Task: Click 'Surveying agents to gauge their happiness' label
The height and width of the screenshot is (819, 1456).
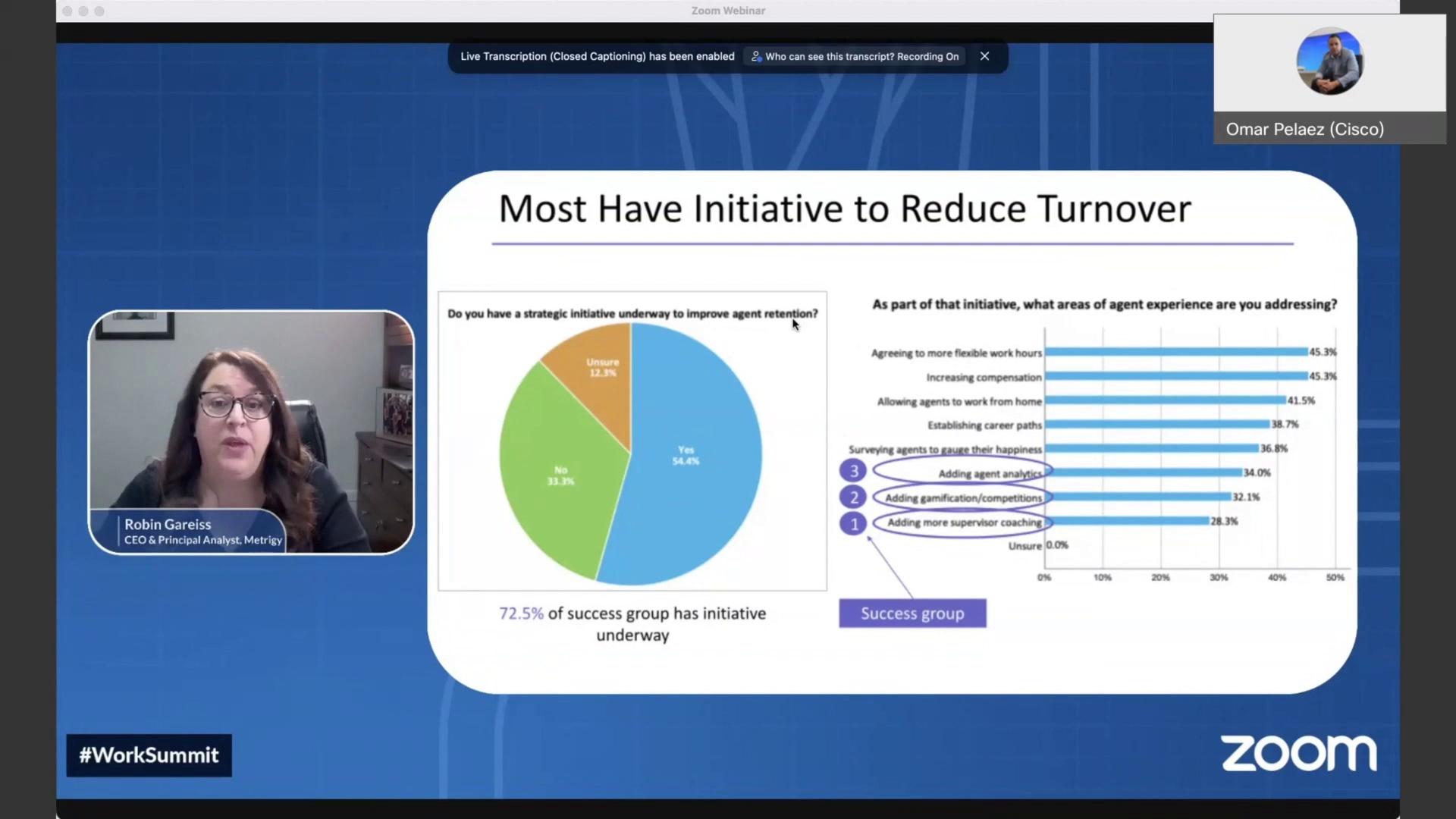Action: pos(945,450)
